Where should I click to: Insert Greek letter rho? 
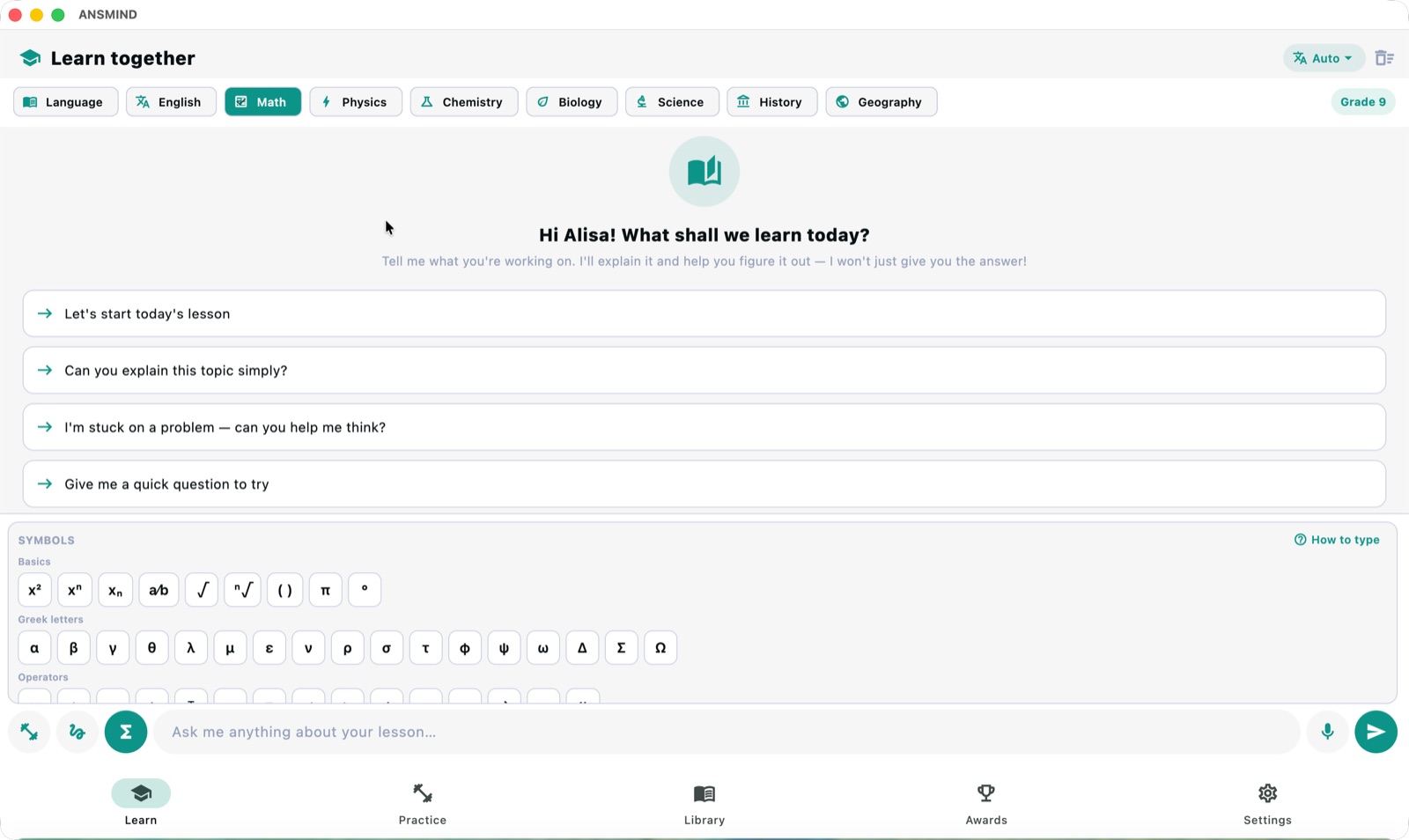click(x=348, y=648)
